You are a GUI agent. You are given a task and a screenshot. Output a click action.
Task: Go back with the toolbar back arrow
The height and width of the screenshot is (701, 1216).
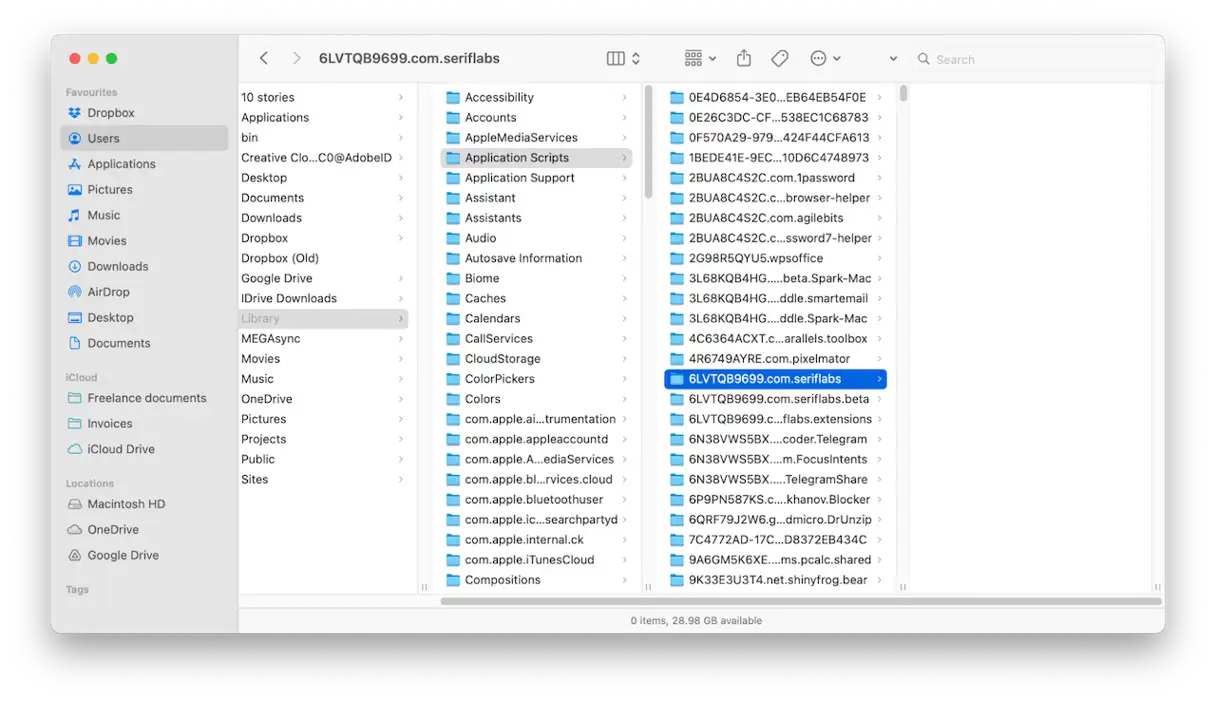(x=264, y=59)
